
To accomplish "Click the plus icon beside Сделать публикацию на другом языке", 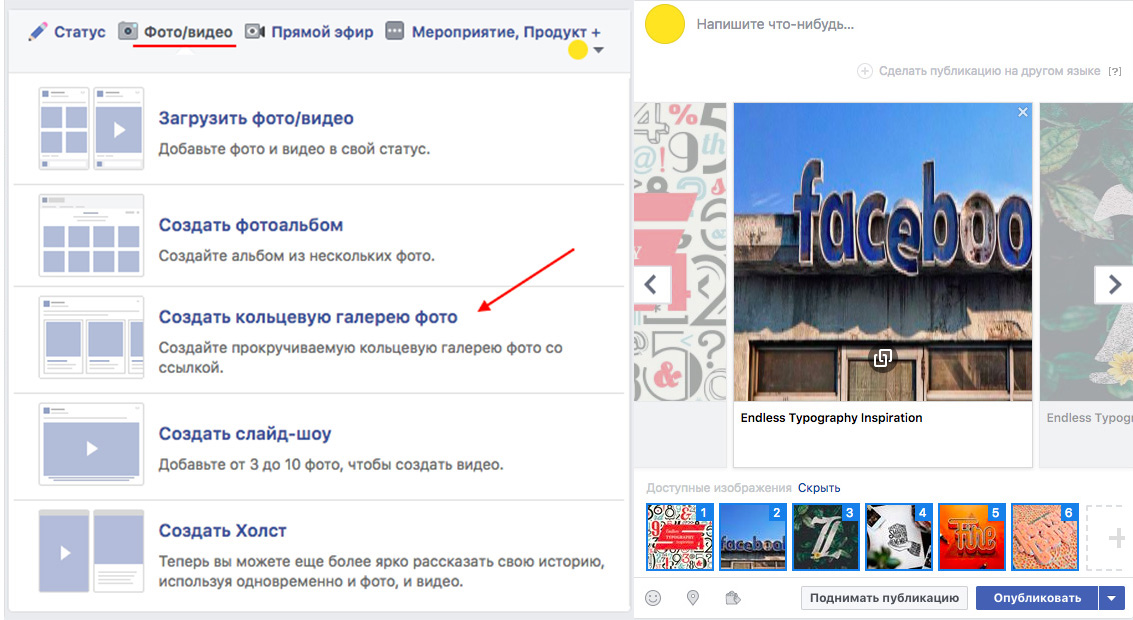I will [864, 71].
